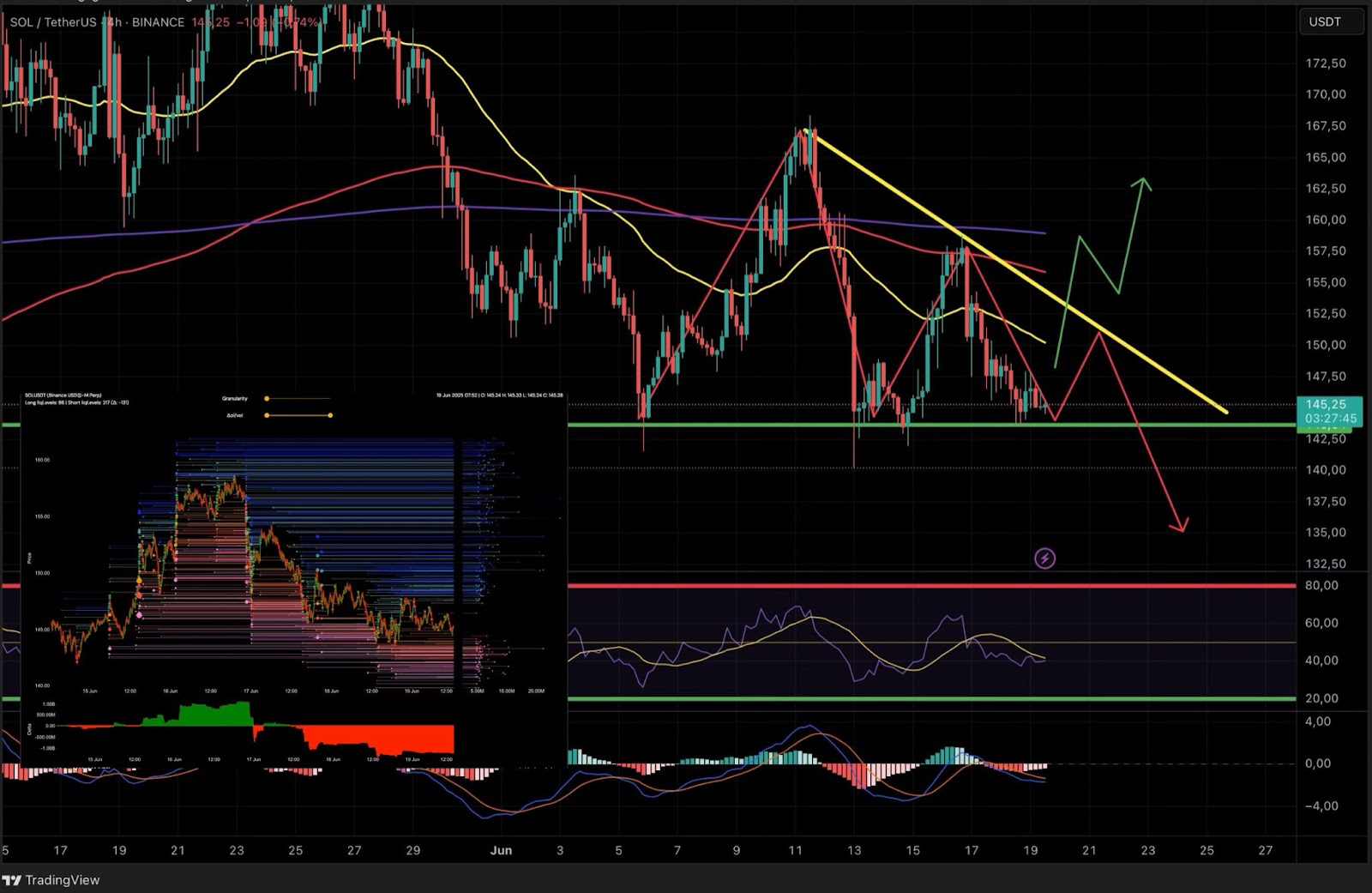This screenshot has width=1372, height=893.
Task: Click the 13 date label on time axis
Action: (x=854, y=850)
